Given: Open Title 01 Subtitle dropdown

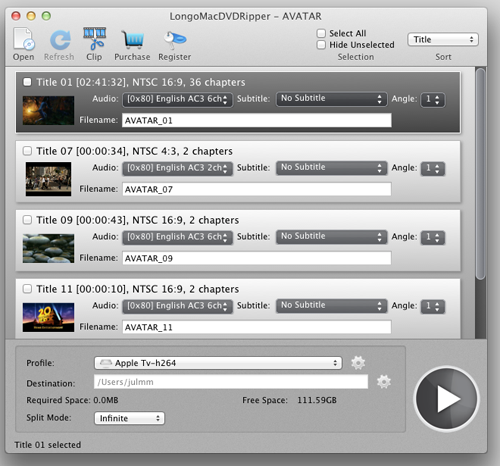Looking at the screenshot, I should pos(332,99).
